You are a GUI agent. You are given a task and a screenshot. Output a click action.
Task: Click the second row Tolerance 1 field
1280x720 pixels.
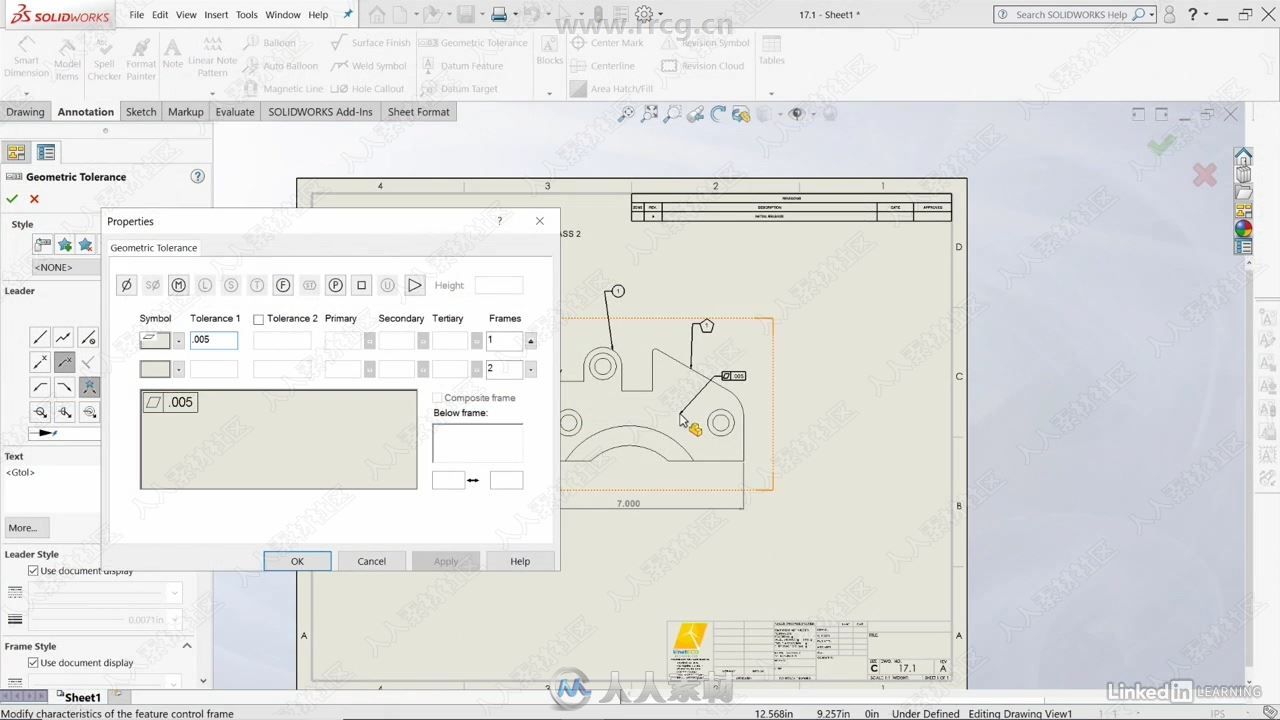[x=214, y=369]
